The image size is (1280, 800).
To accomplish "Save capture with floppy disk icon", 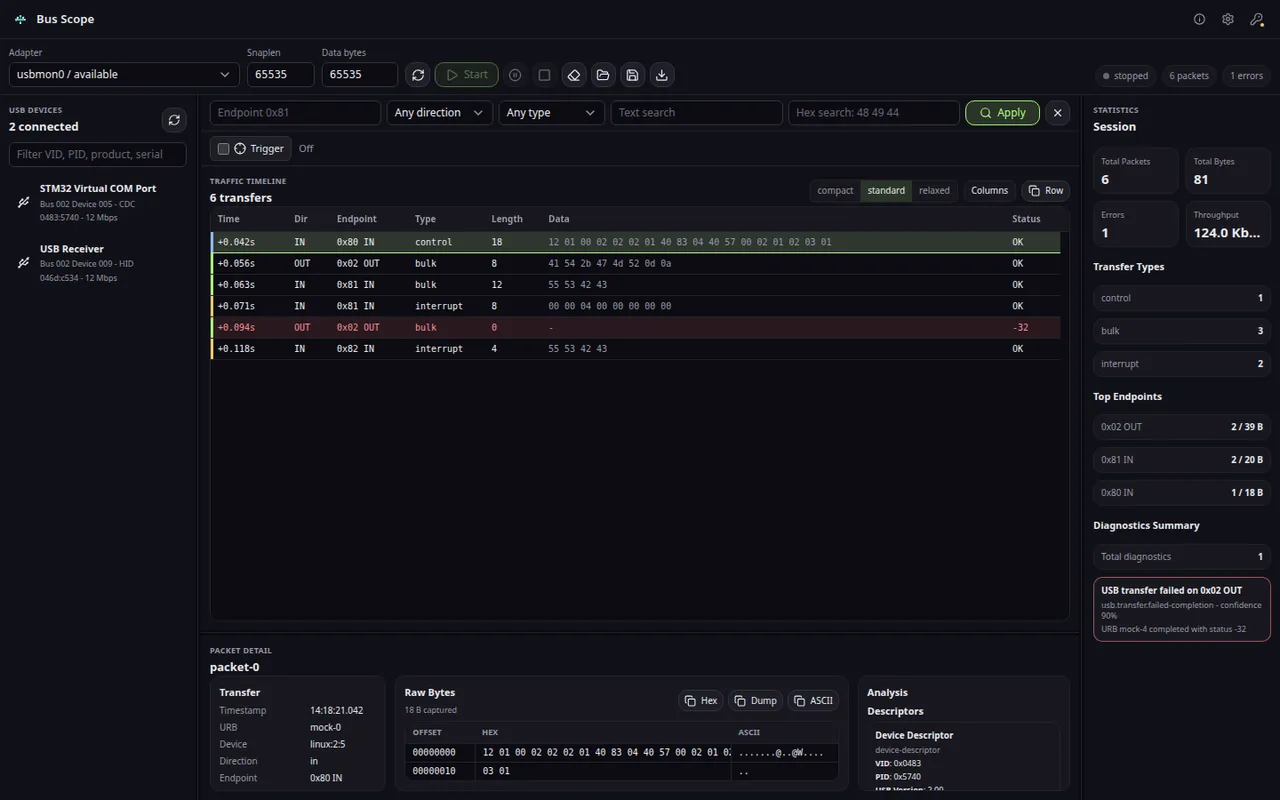I will point(632,75).
